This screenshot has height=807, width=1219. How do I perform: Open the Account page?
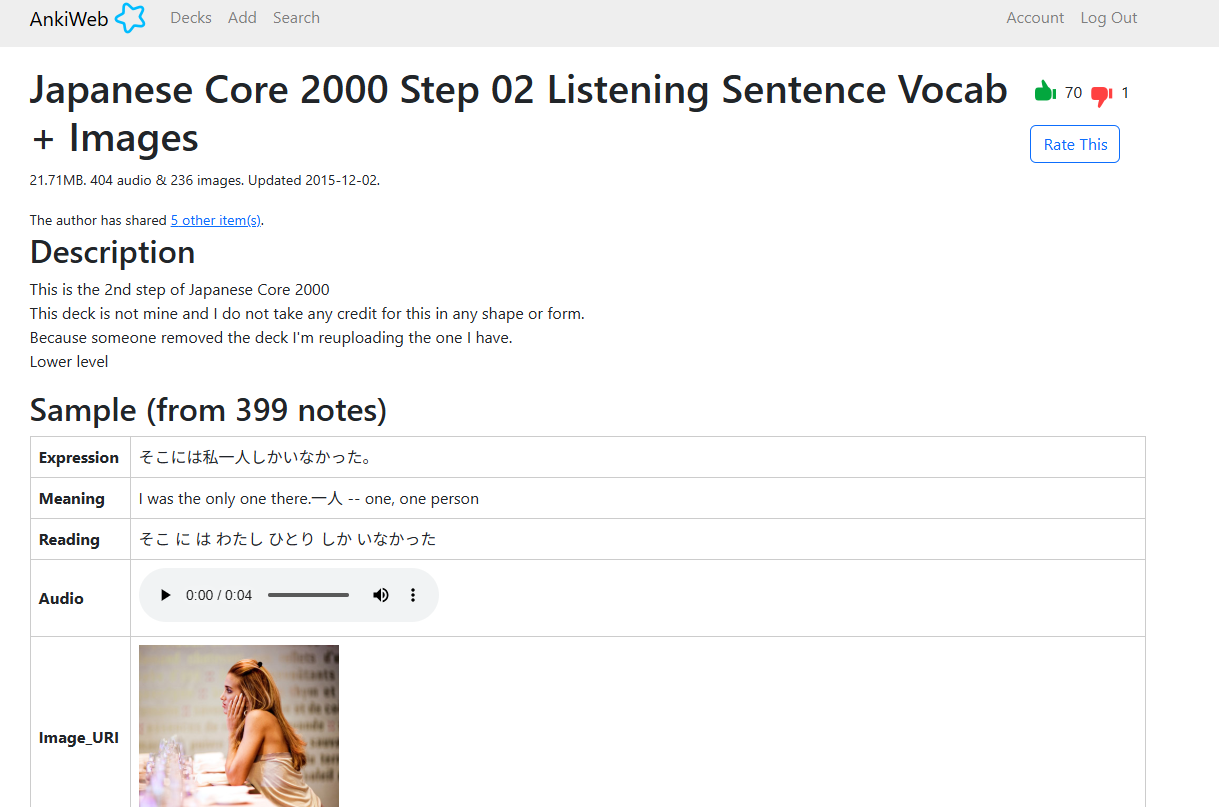click(1035, 18)
